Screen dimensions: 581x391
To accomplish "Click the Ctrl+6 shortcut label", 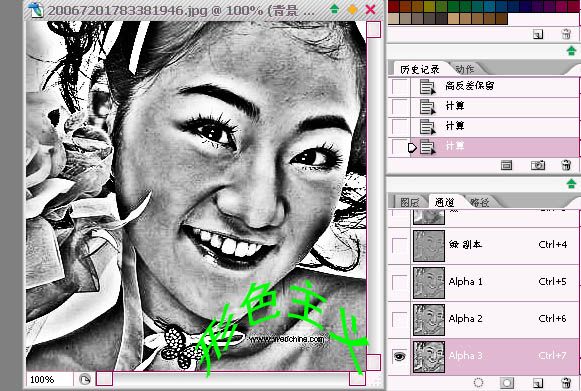I will point(552,319).
